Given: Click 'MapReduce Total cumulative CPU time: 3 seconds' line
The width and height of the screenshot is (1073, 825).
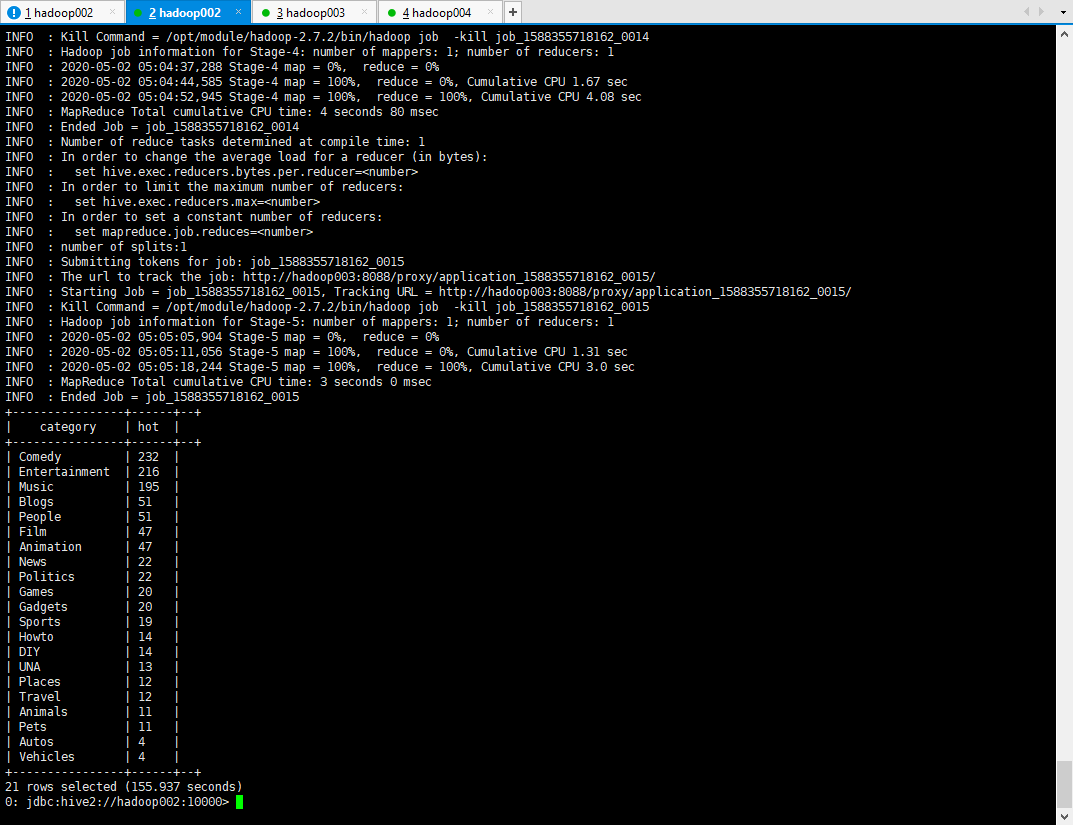Looking at the screenshot, I should click(x=218, y=382).
